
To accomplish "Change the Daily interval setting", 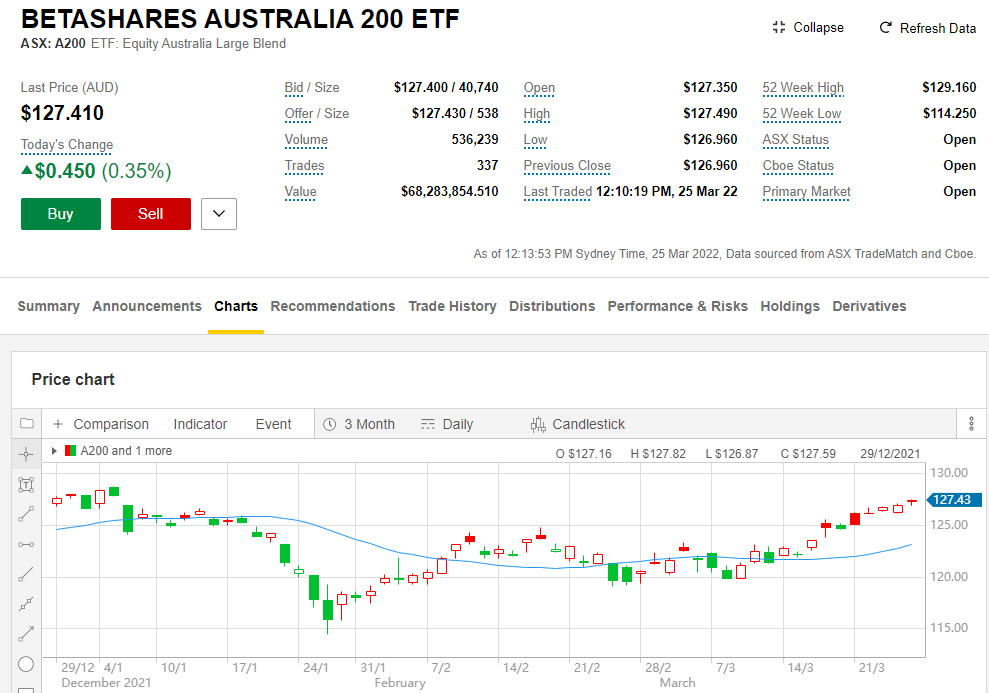I will click(447, 424).
